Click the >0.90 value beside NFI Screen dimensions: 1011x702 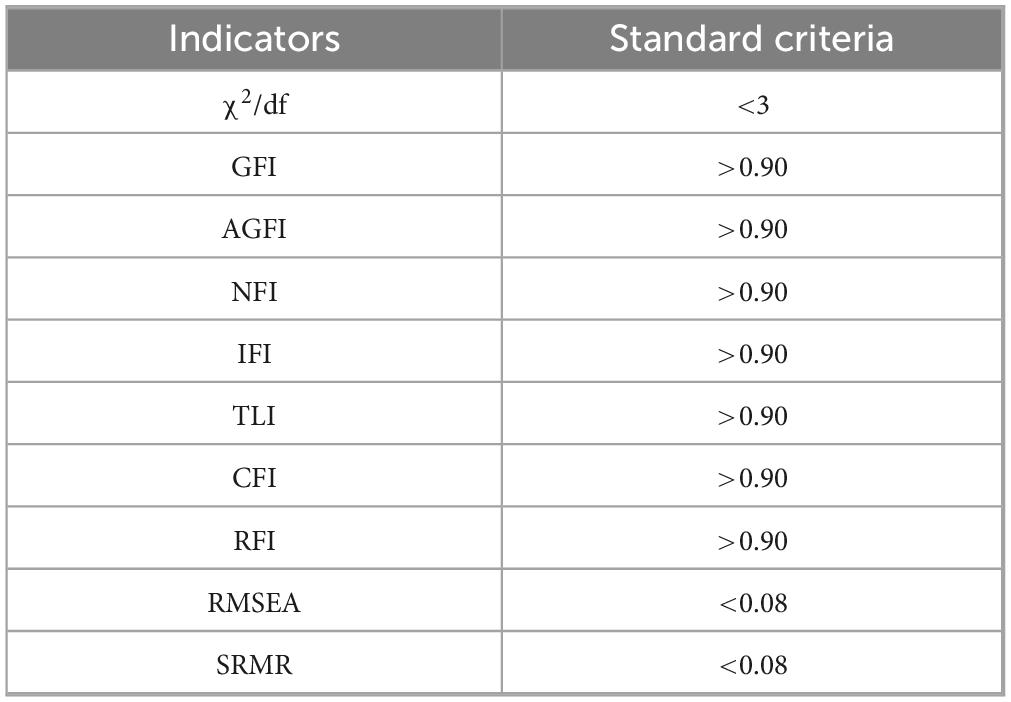click(x=752, y=292)
